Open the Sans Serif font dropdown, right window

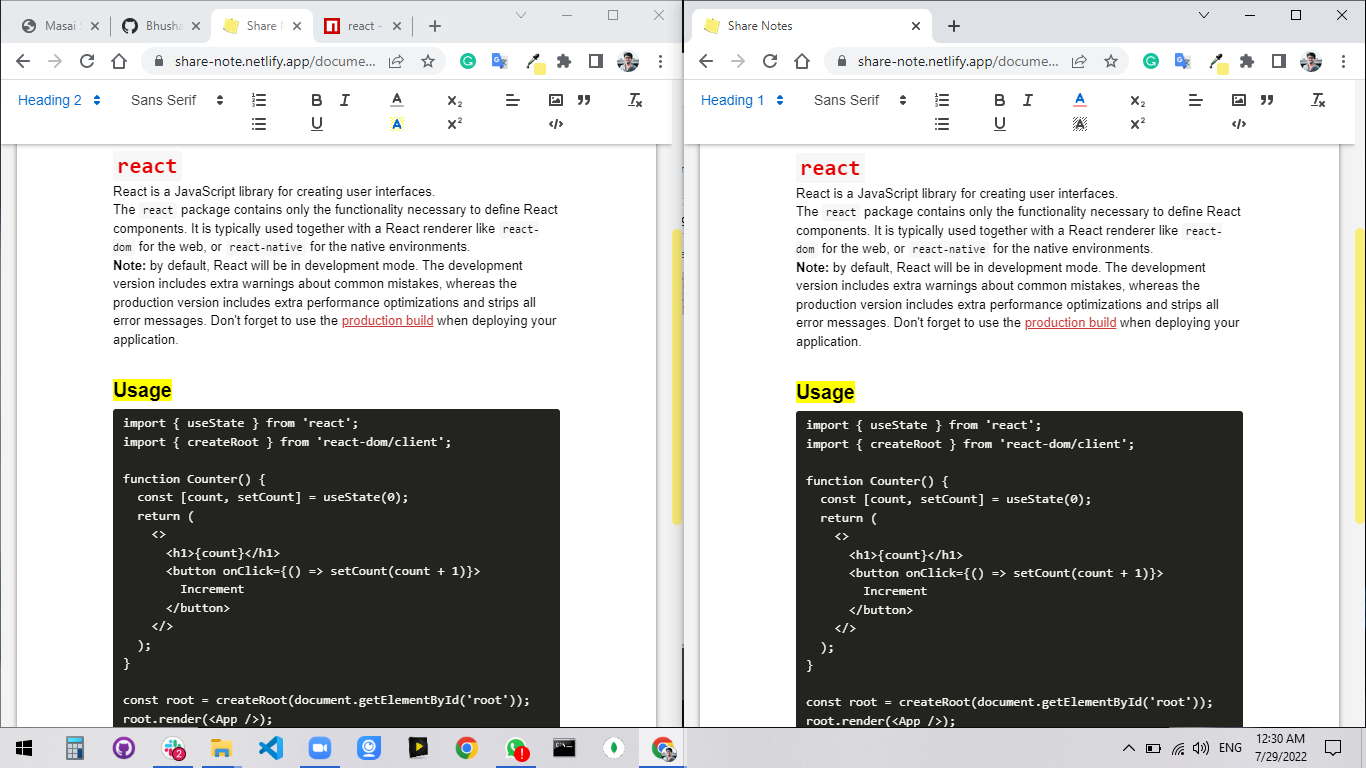click(861, 100)
